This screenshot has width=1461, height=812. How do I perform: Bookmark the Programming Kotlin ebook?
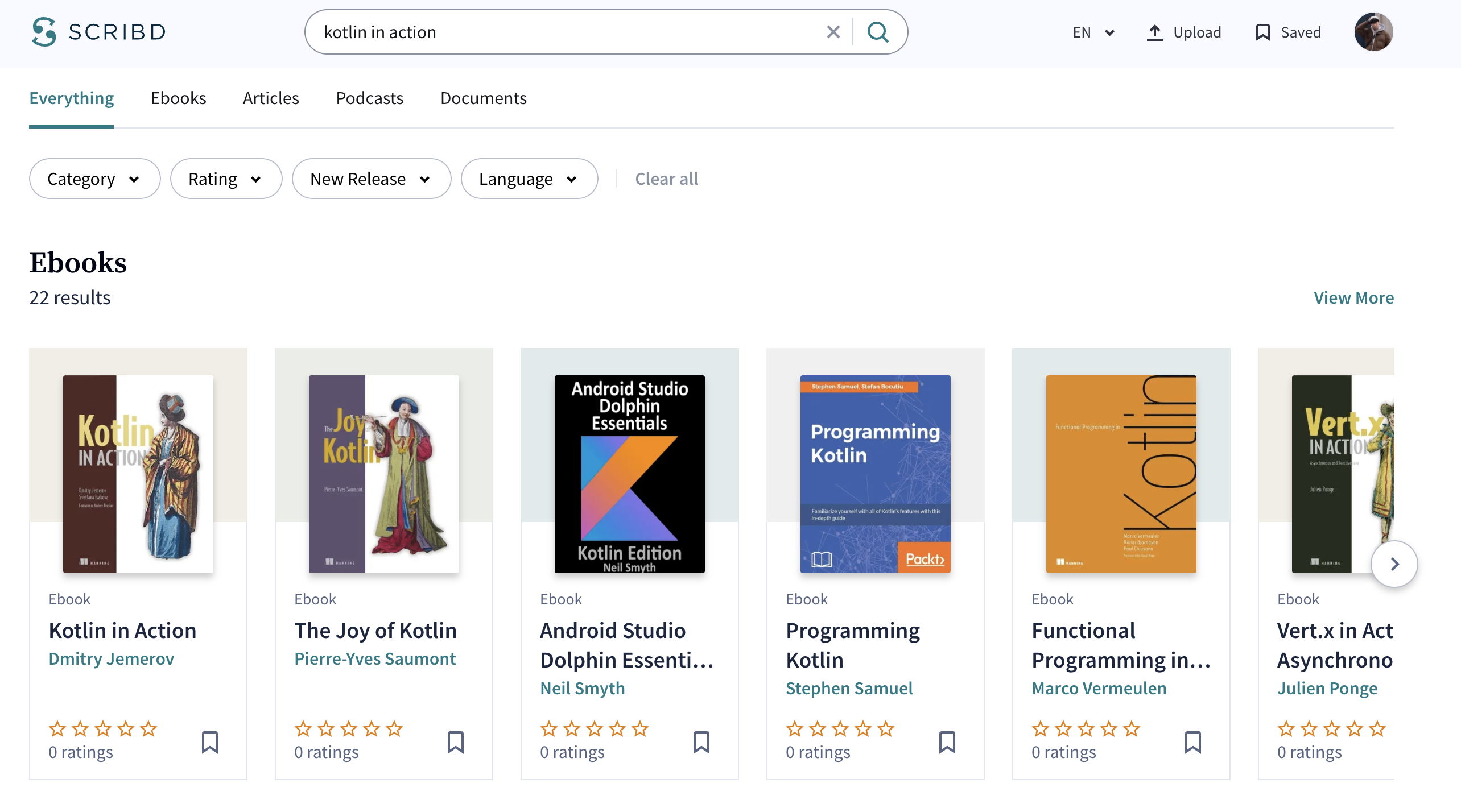coord(947,742)
